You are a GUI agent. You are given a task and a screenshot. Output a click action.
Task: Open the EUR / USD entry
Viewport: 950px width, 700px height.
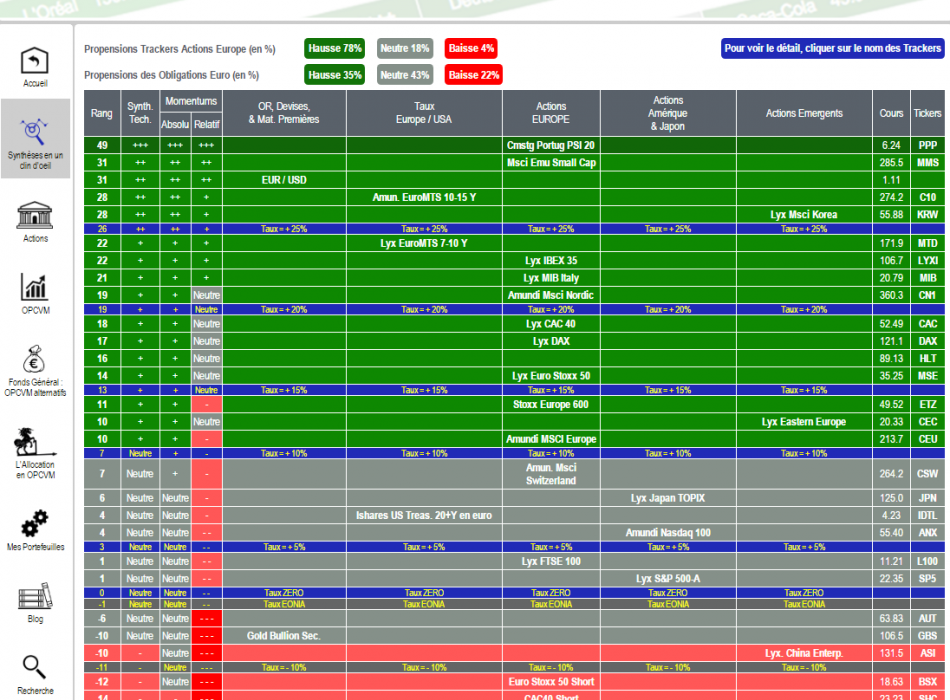(x=284, y=180)
